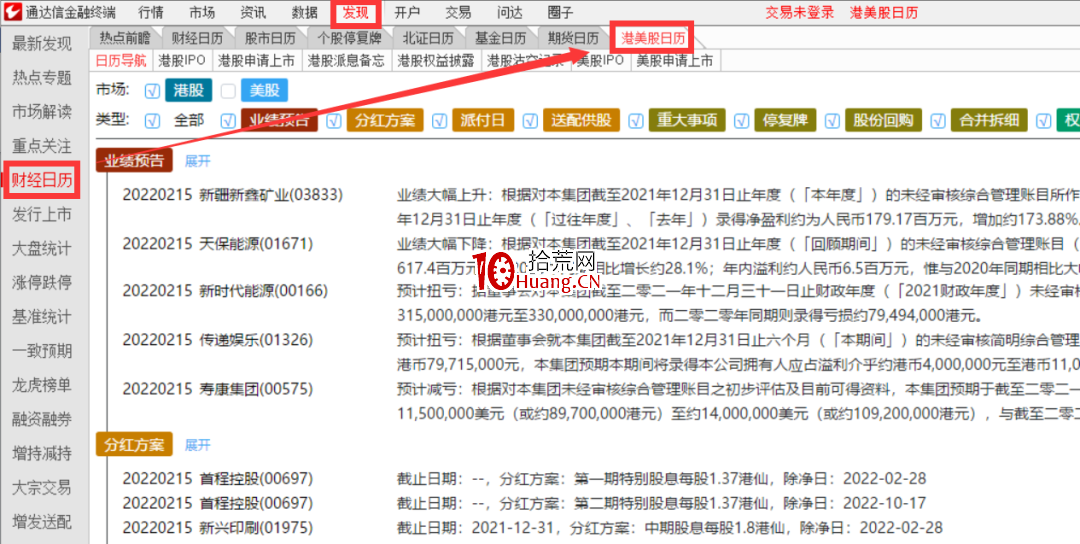This screenshot has width=1080, height=544.
Task: Select 财经日历 in the sidebar
Action: pos(42,181)
